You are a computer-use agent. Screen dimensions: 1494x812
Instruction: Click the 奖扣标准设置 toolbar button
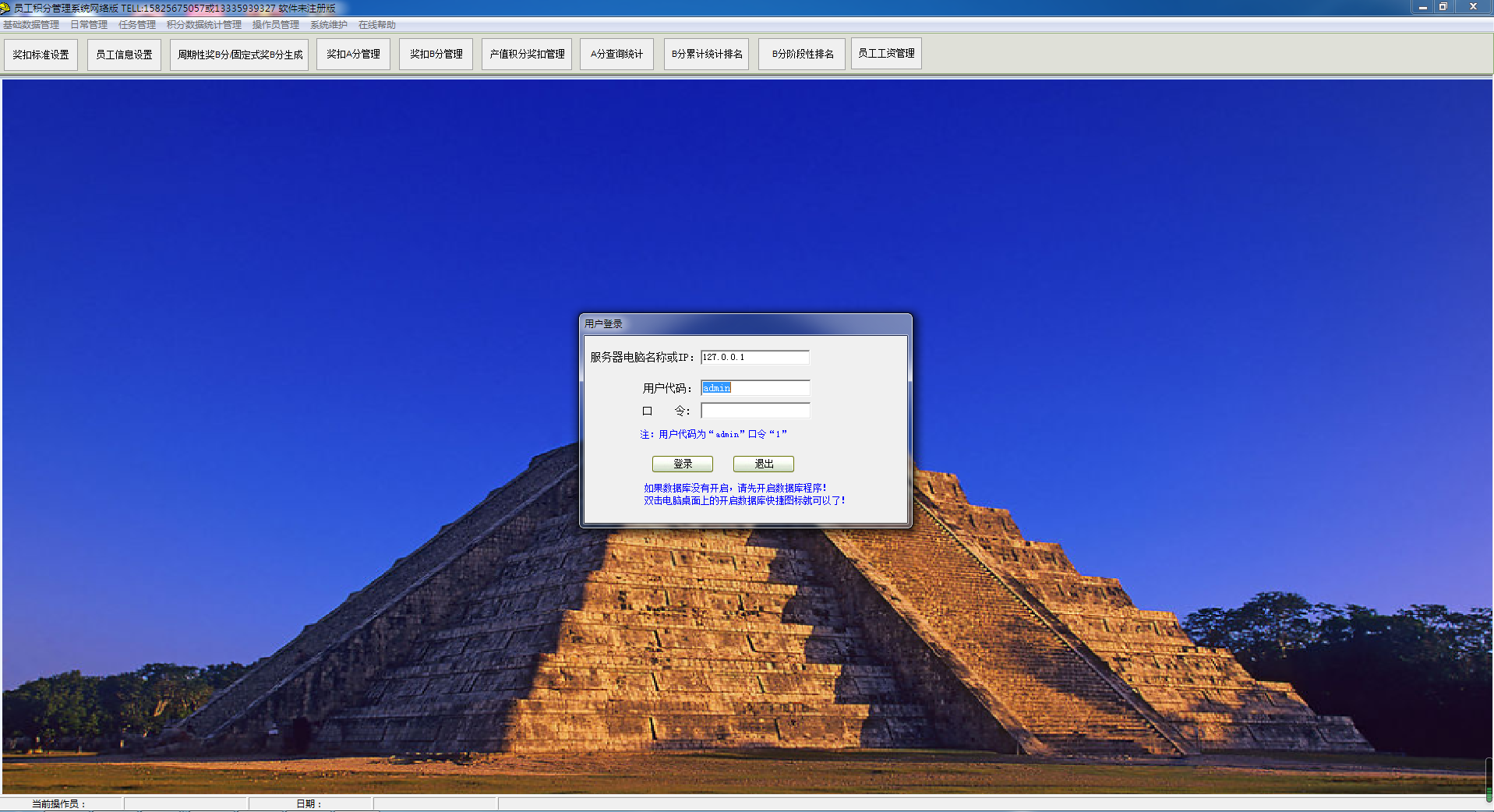[41, 55]
